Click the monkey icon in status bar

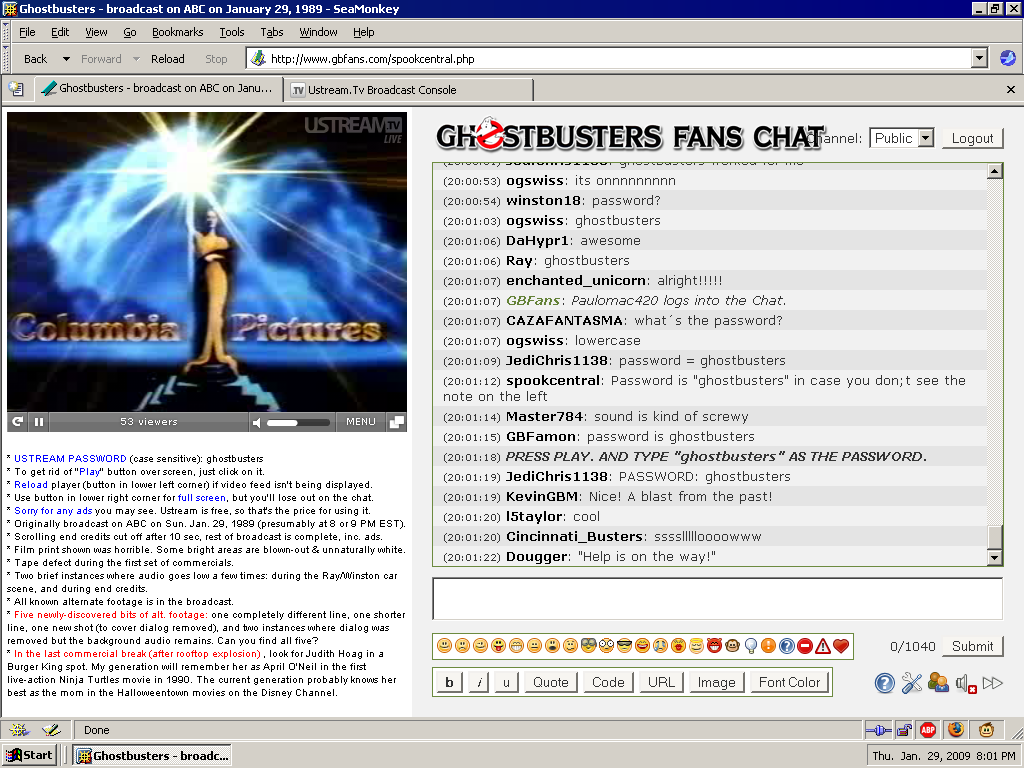pyautogui.click(x=986, y=729)
